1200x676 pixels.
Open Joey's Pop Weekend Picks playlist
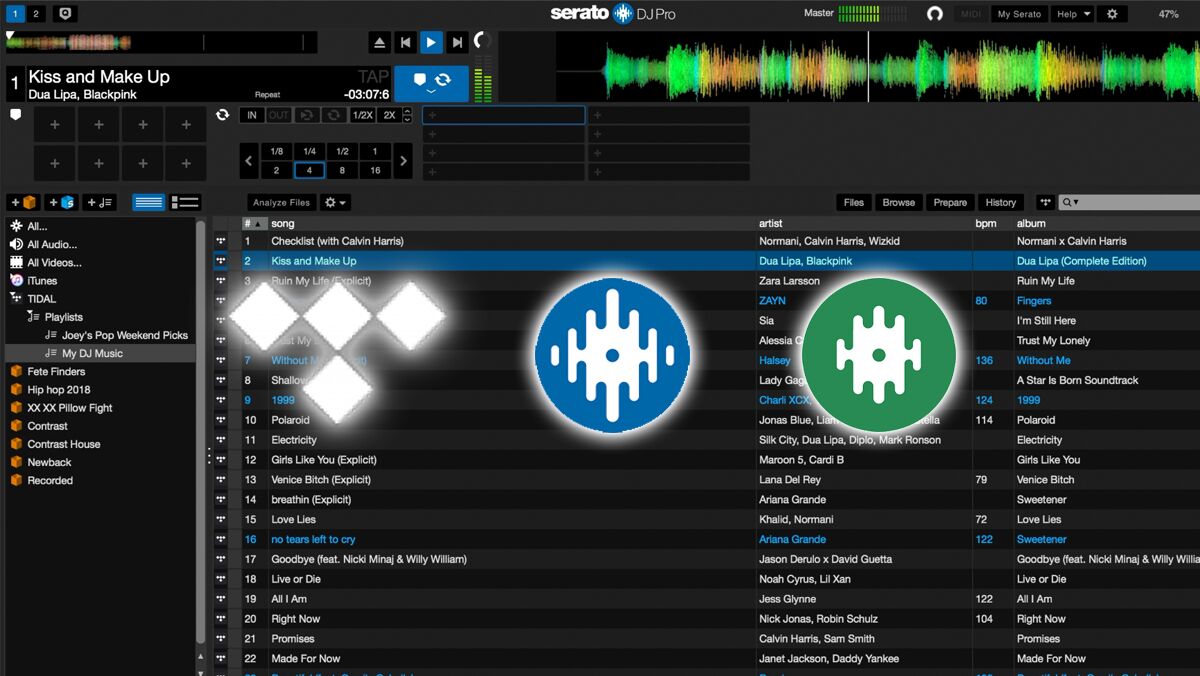coord(125,335)
